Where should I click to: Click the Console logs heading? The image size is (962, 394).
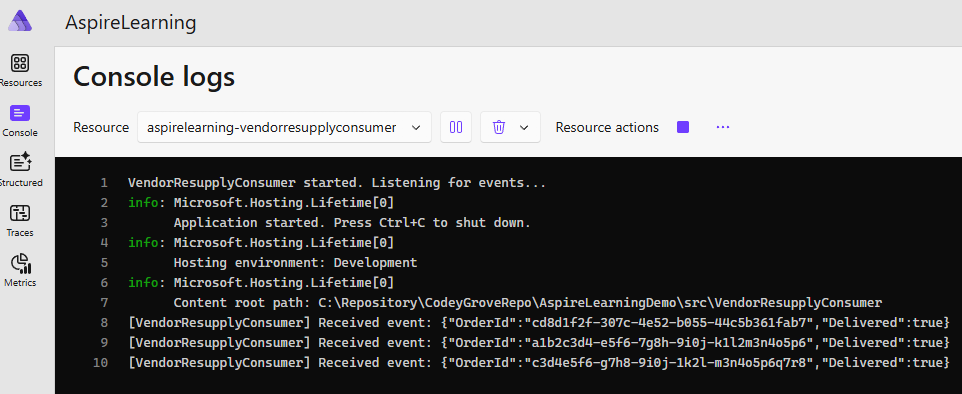pos(154,77)
